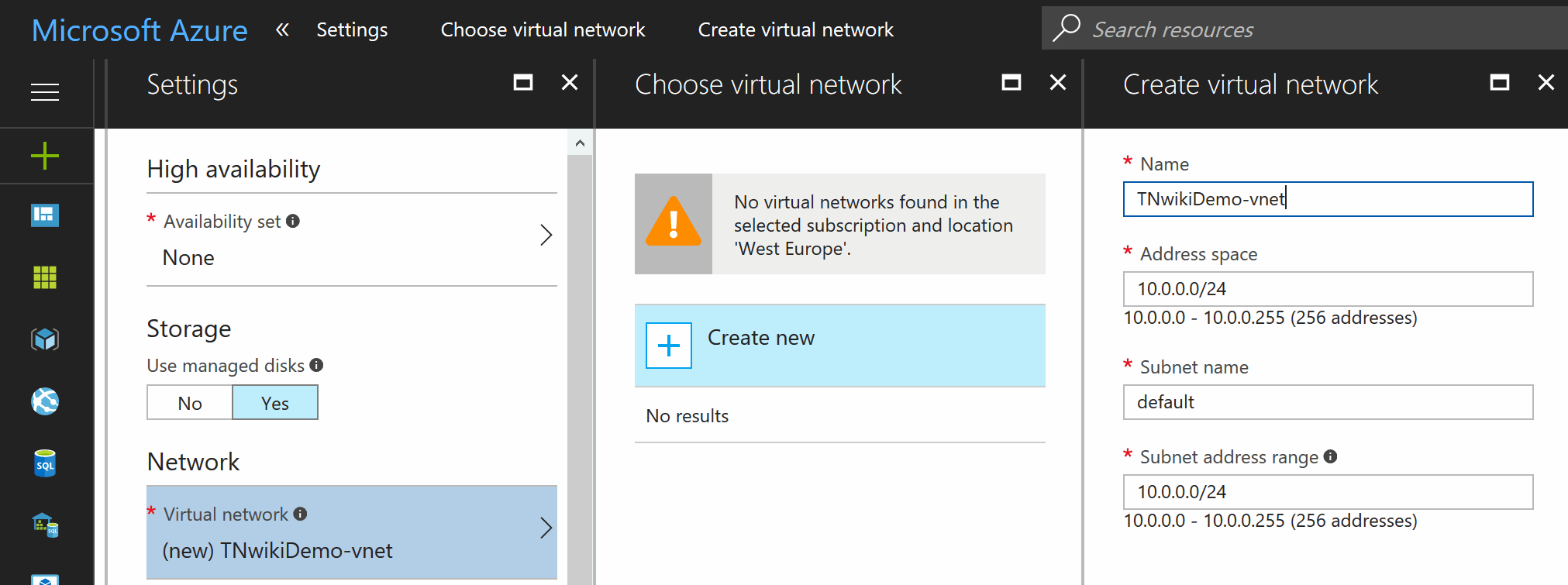Viewport: 1568px width, 585px height.
Task: Open SQL data warehouse icon in sidebar
Action: (45, 525)
